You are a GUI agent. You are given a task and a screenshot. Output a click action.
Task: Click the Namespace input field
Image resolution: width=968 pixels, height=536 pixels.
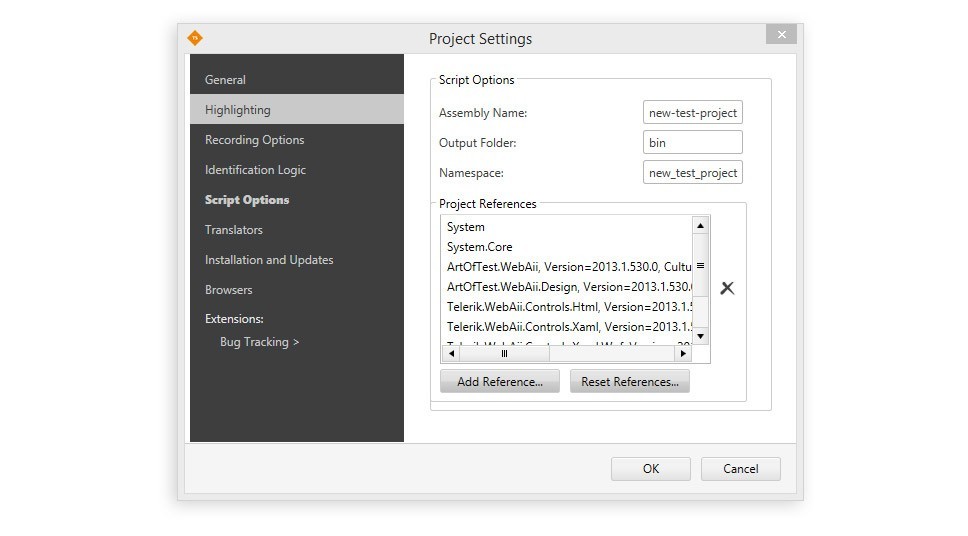693,173
